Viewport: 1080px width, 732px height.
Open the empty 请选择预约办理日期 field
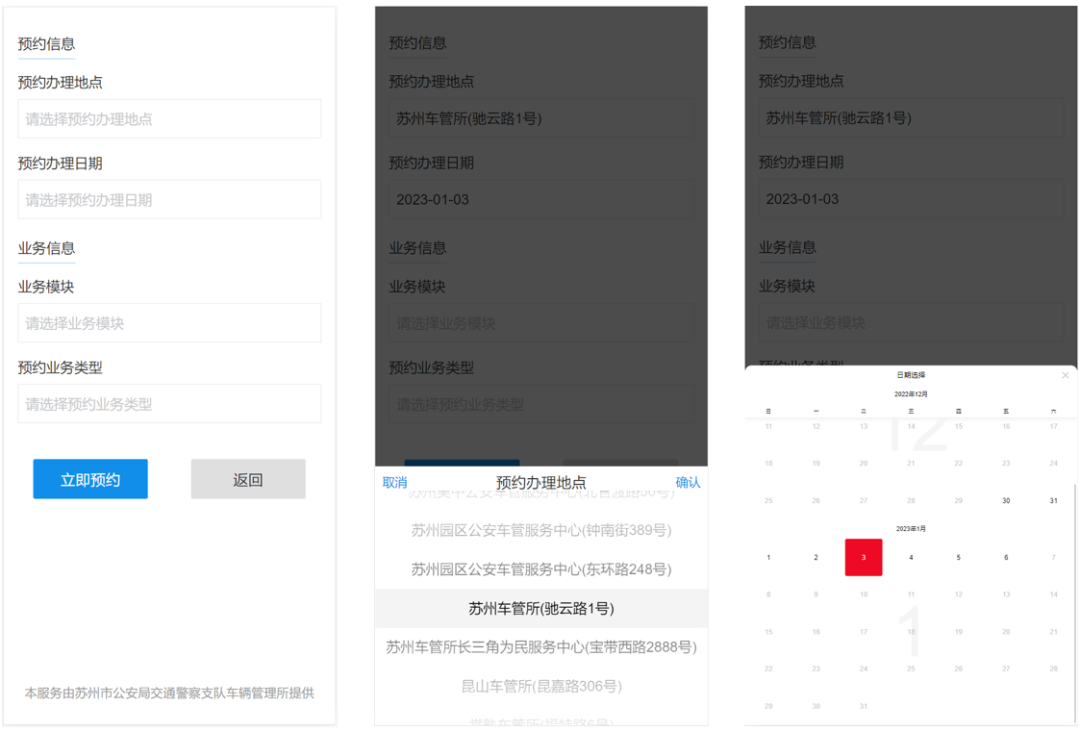point(169,200)
